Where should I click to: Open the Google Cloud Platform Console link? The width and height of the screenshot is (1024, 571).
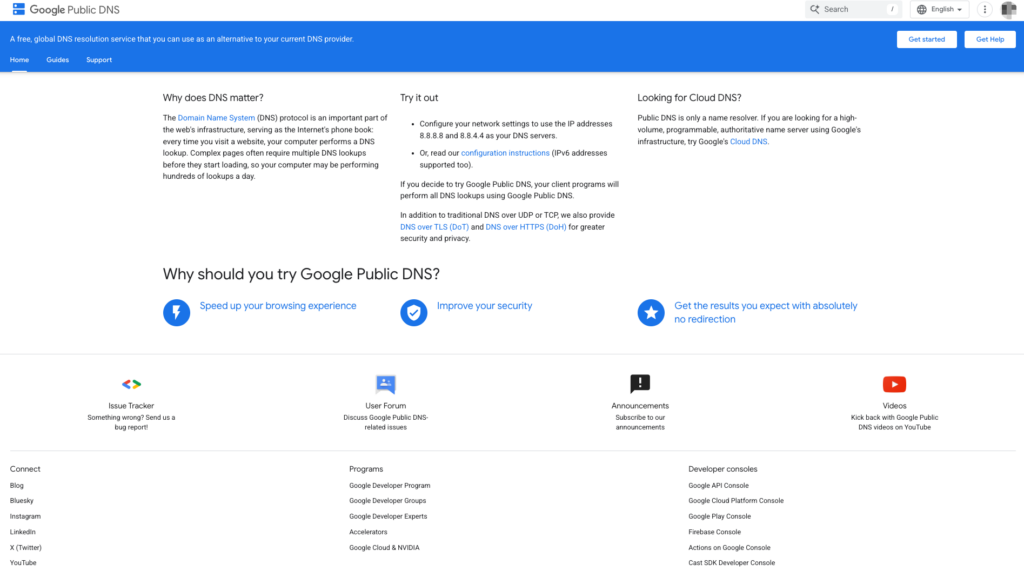735,500
